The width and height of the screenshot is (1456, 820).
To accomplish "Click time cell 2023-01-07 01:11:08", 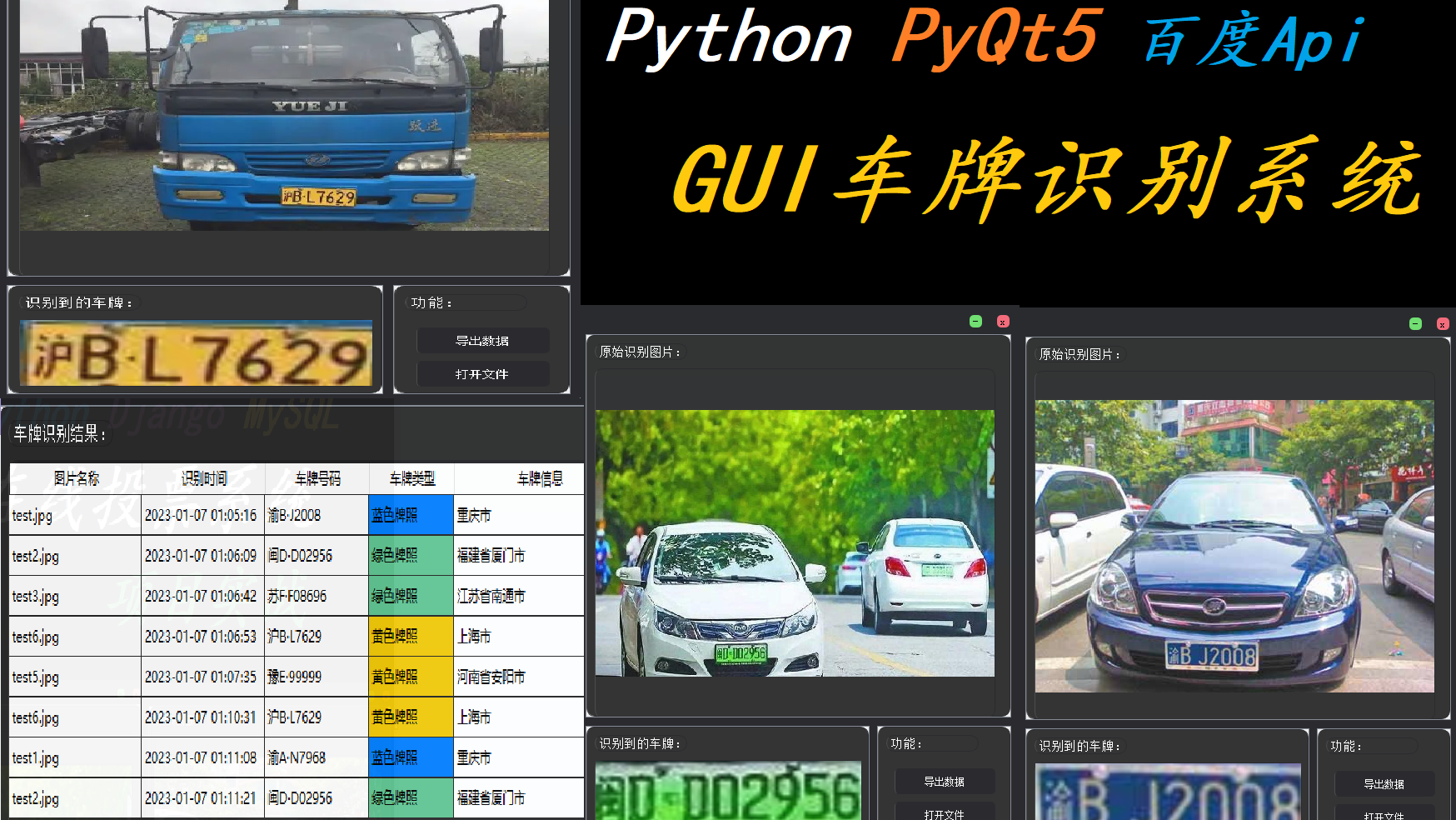I will [202, 757].
